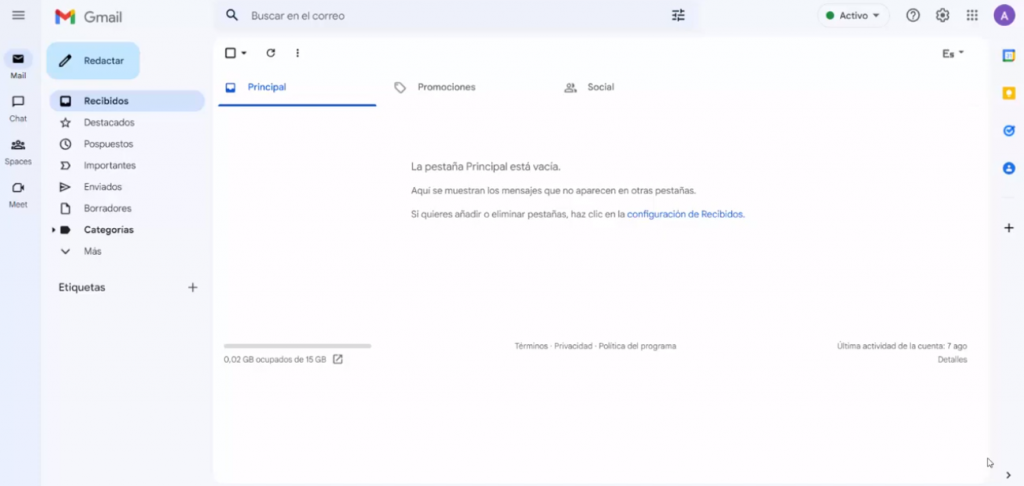Switch to the Social tab
Image resolution: width=1024 pixels, height=486 pixels.
[x=600, y=88]
